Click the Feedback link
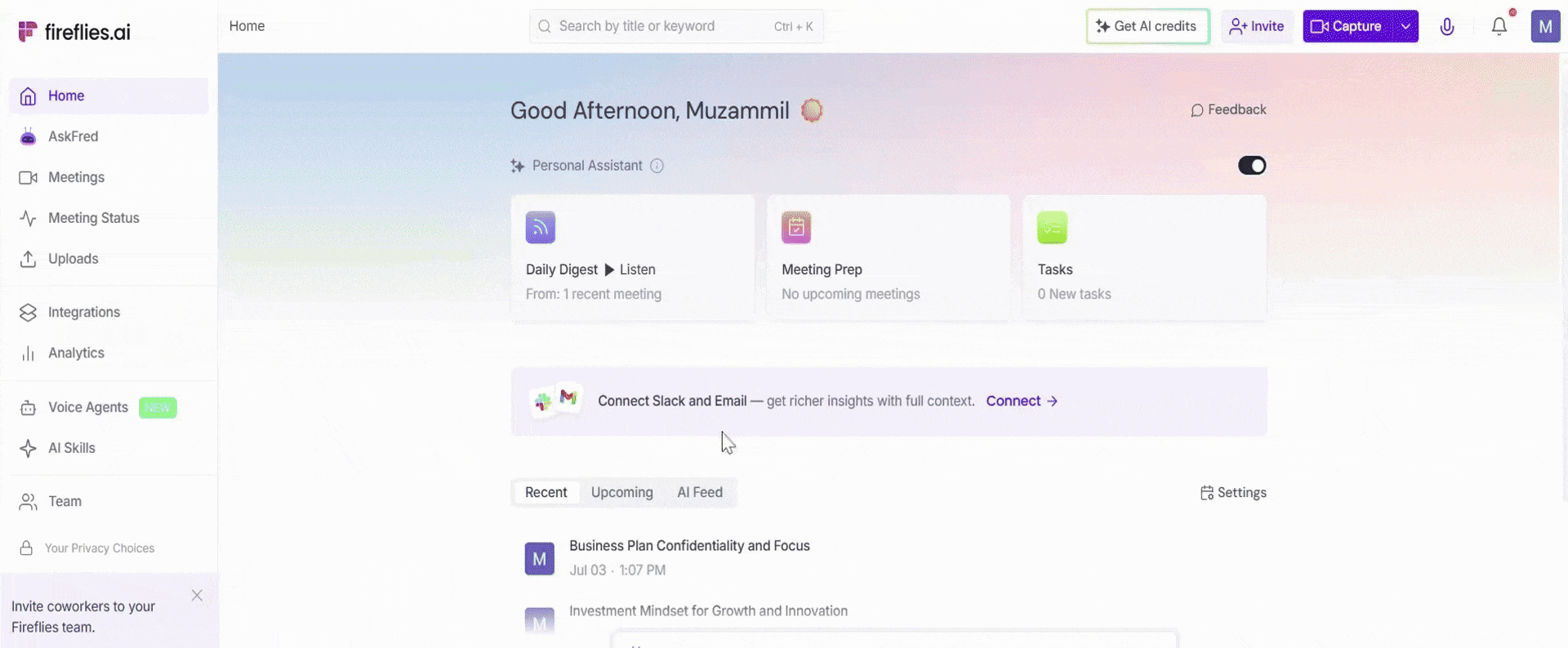 pos(1228,109)
